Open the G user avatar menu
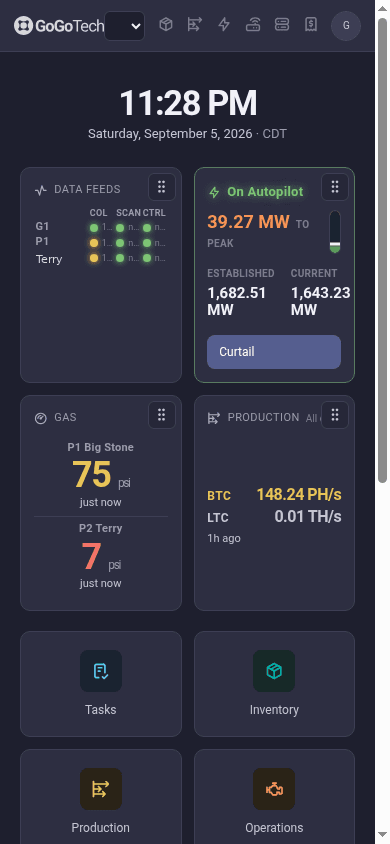Image resolution: width=390 pixels, height=844 pixels. pyautogui.click(x=346, y=26)
